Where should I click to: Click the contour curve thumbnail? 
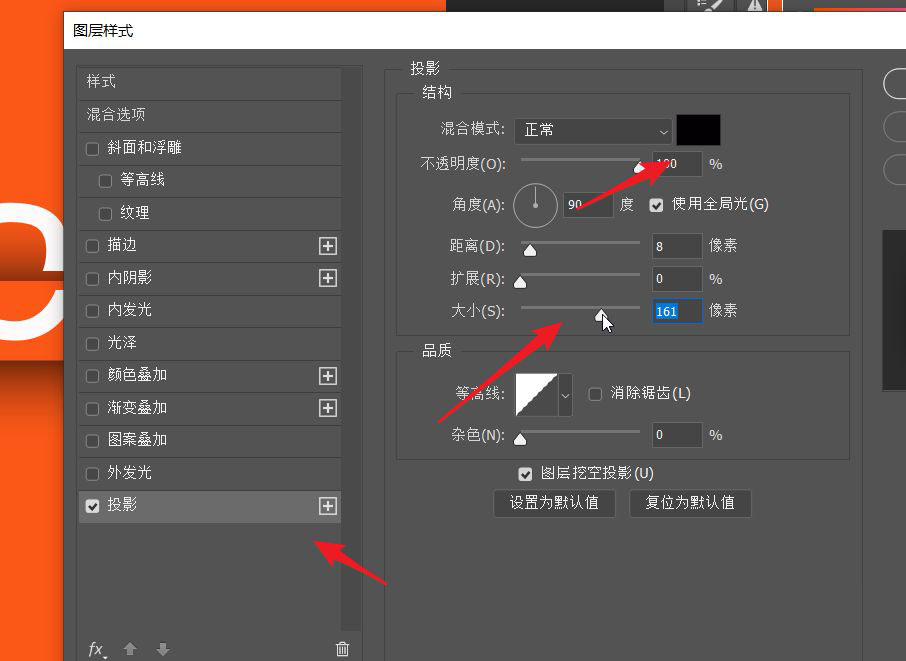pyautogui.click(x=536, y=395)
